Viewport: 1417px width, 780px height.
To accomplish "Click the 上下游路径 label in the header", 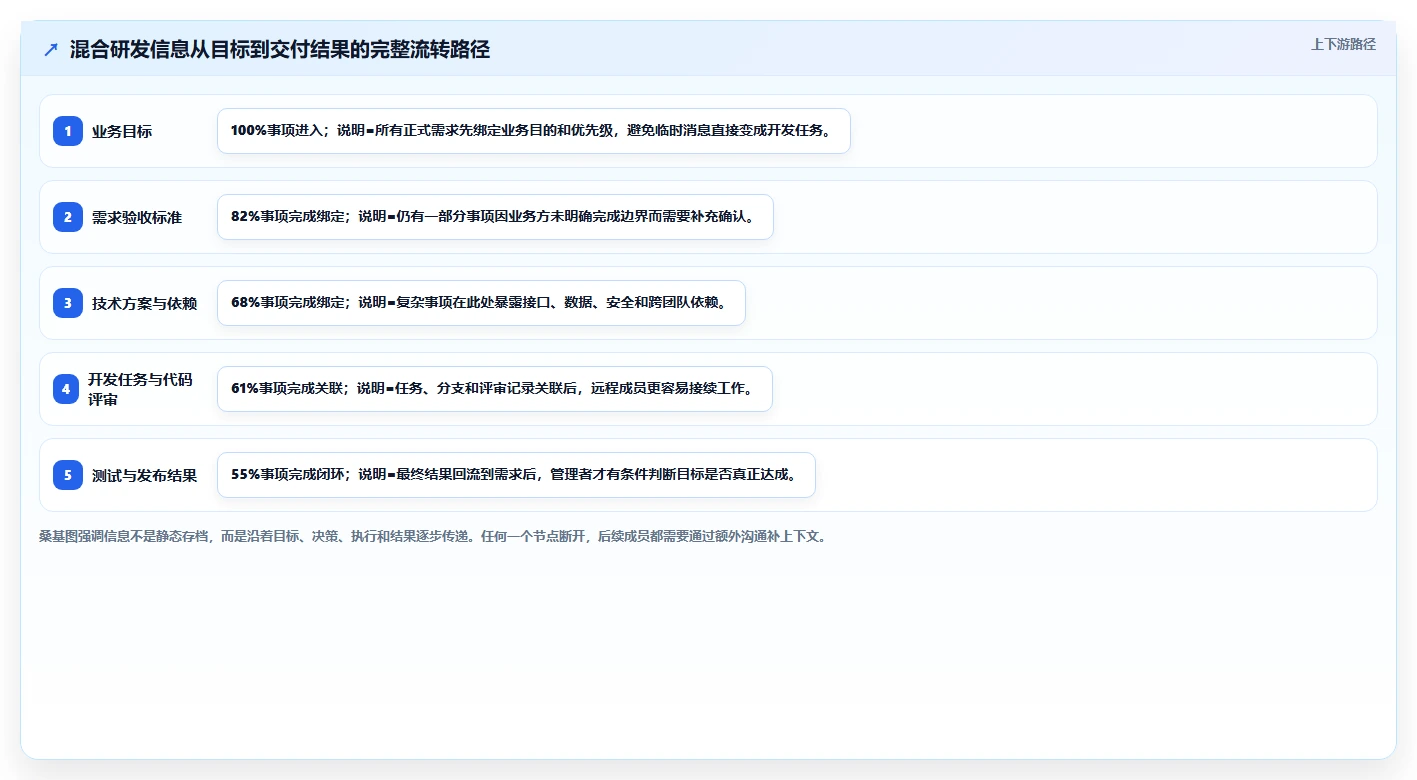I will tap(1343, 44).
